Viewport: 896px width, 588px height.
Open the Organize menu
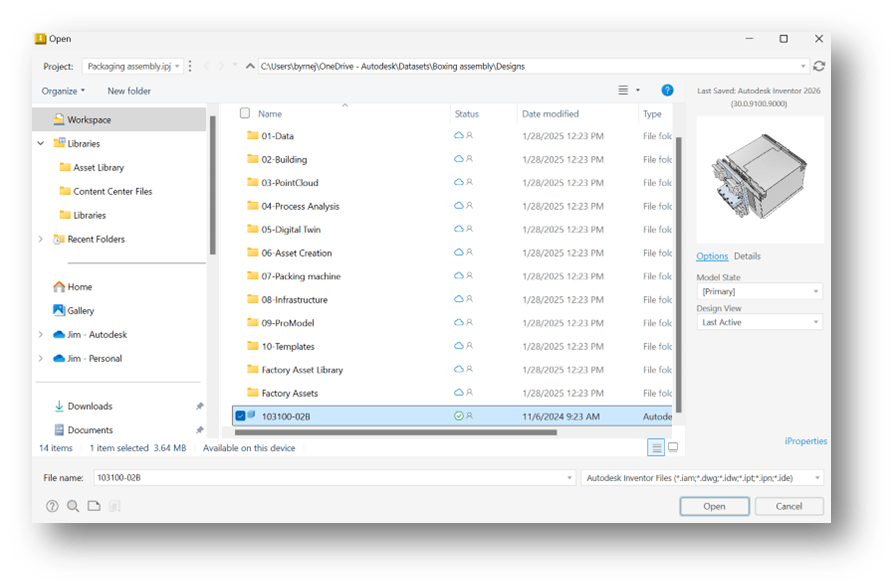[x=64, y=91]
